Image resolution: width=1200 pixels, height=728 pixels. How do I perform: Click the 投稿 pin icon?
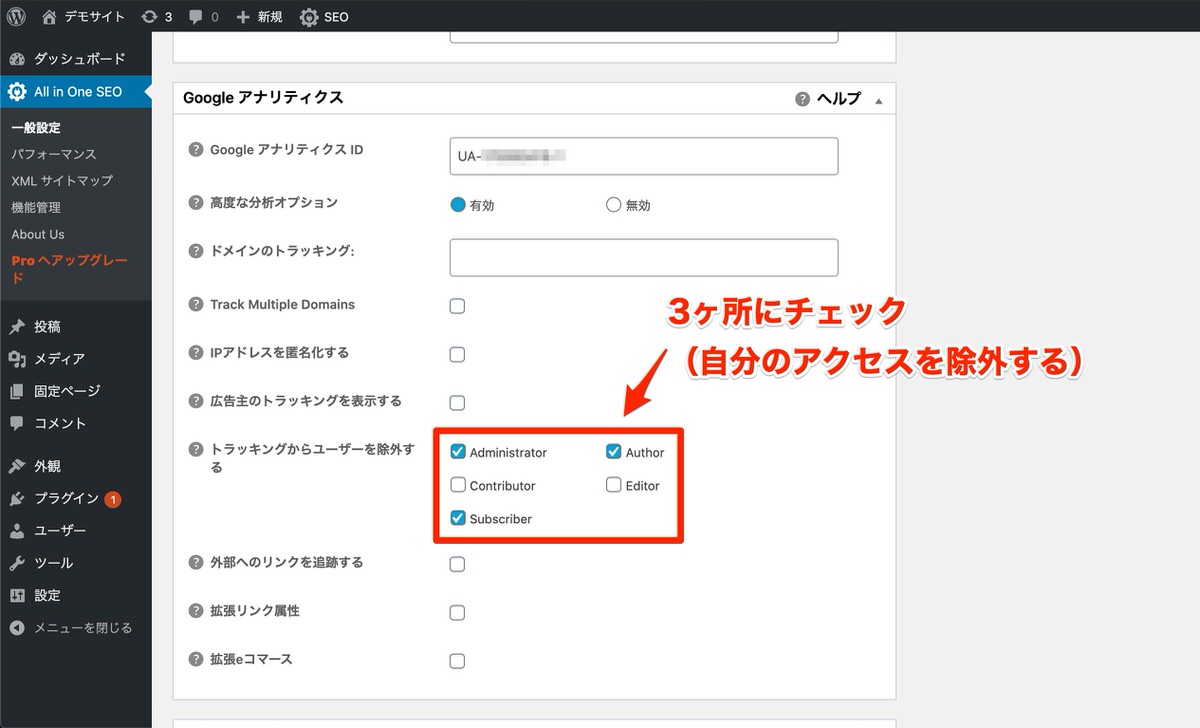(x=17, y=327)
